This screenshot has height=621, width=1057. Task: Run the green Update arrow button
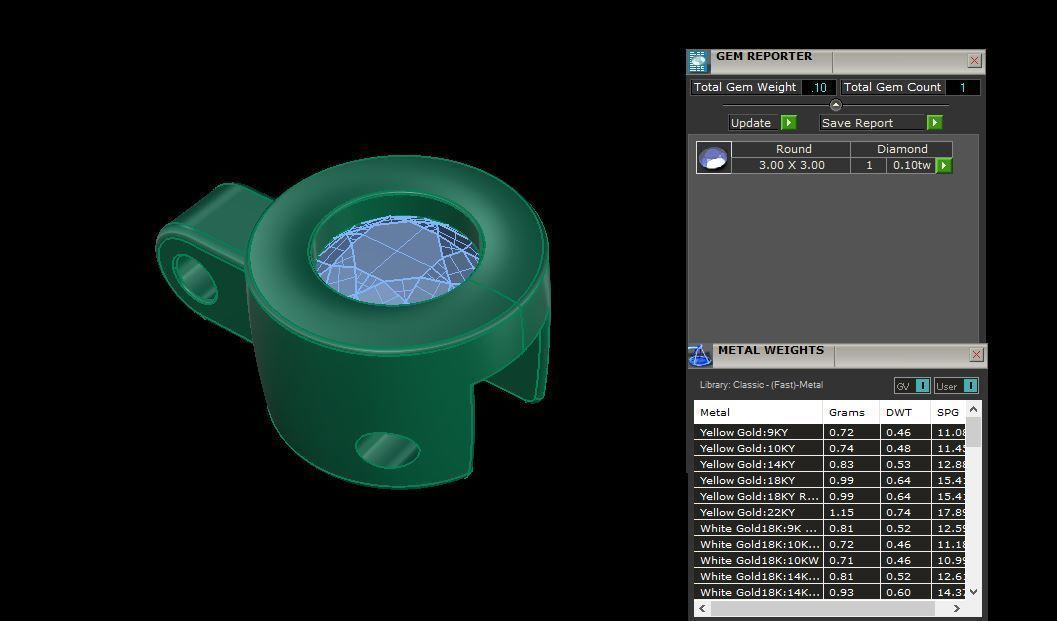[x=789, y=123]
